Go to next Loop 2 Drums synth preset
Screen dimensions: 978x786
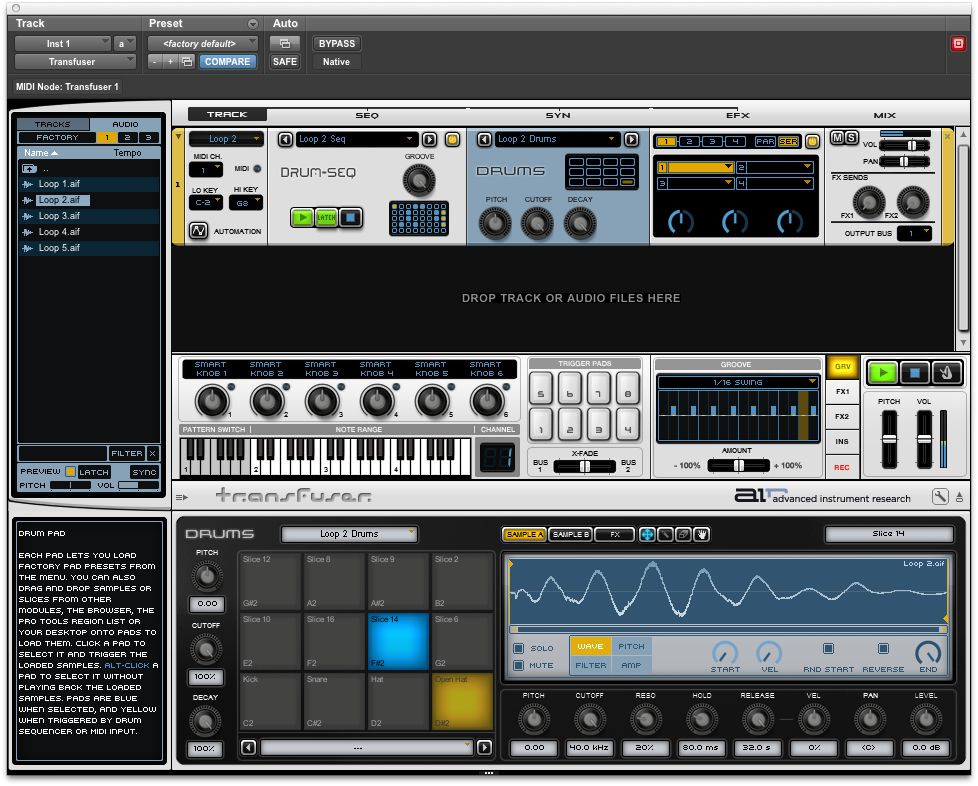[x=631, y=139]
